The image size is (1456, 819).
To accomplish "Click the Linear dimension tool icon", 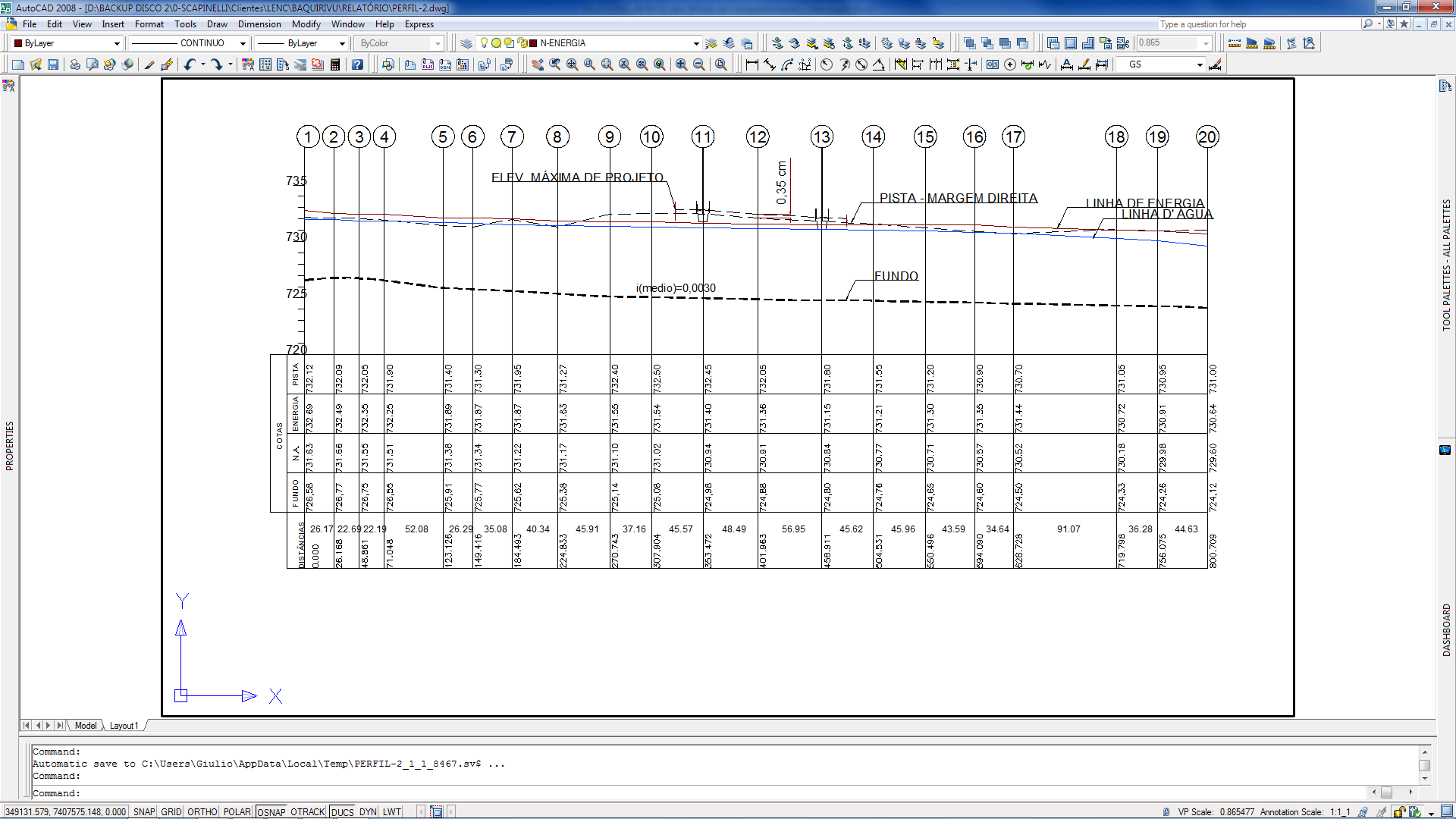I will pyautogui.click(x=752, y=64).
